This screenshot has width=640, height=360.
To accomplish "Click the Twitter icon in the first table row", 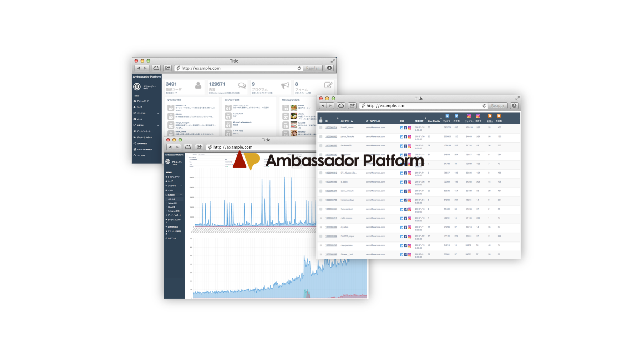I will coord(401,128).
